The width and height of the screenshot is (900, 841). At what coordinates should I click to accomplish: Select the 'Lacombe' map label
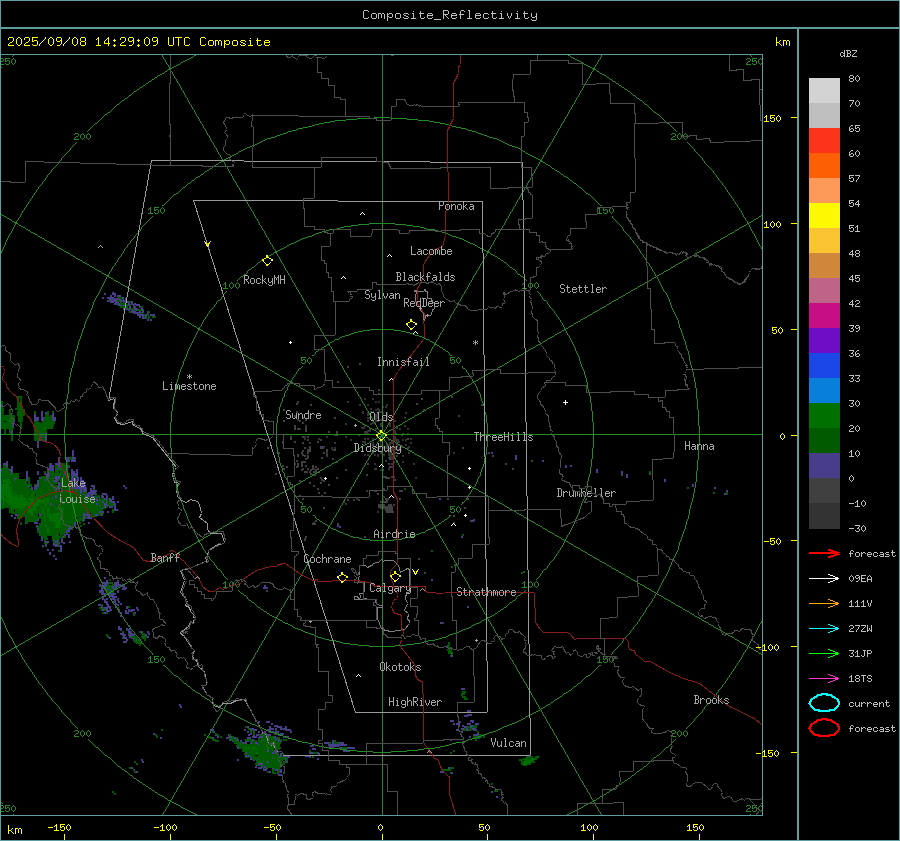(431, 251)
